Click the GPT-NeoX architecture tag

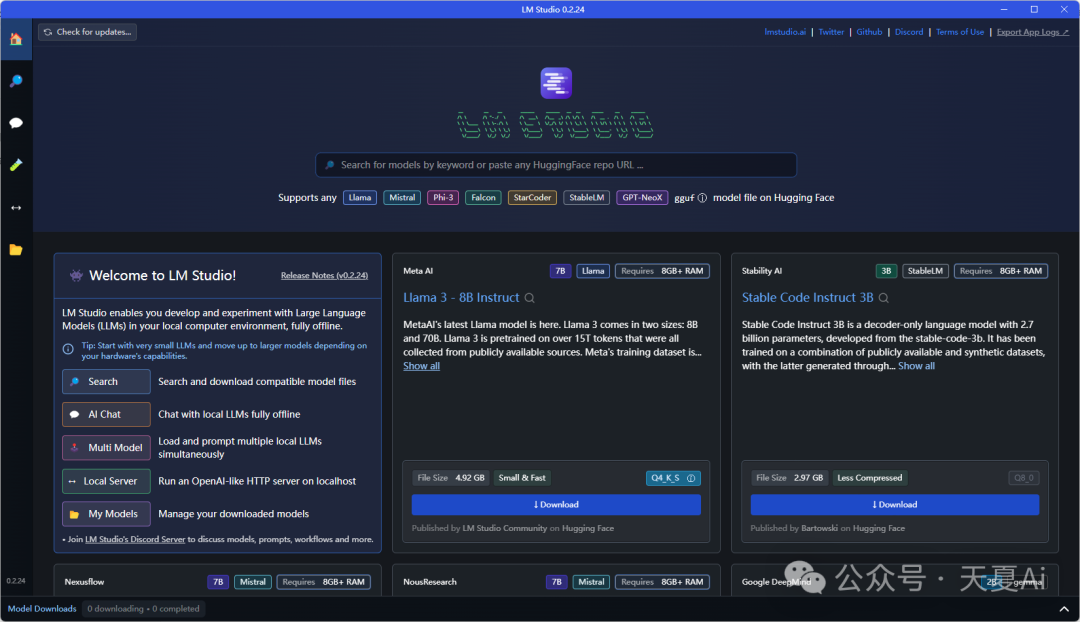[642, 198]
